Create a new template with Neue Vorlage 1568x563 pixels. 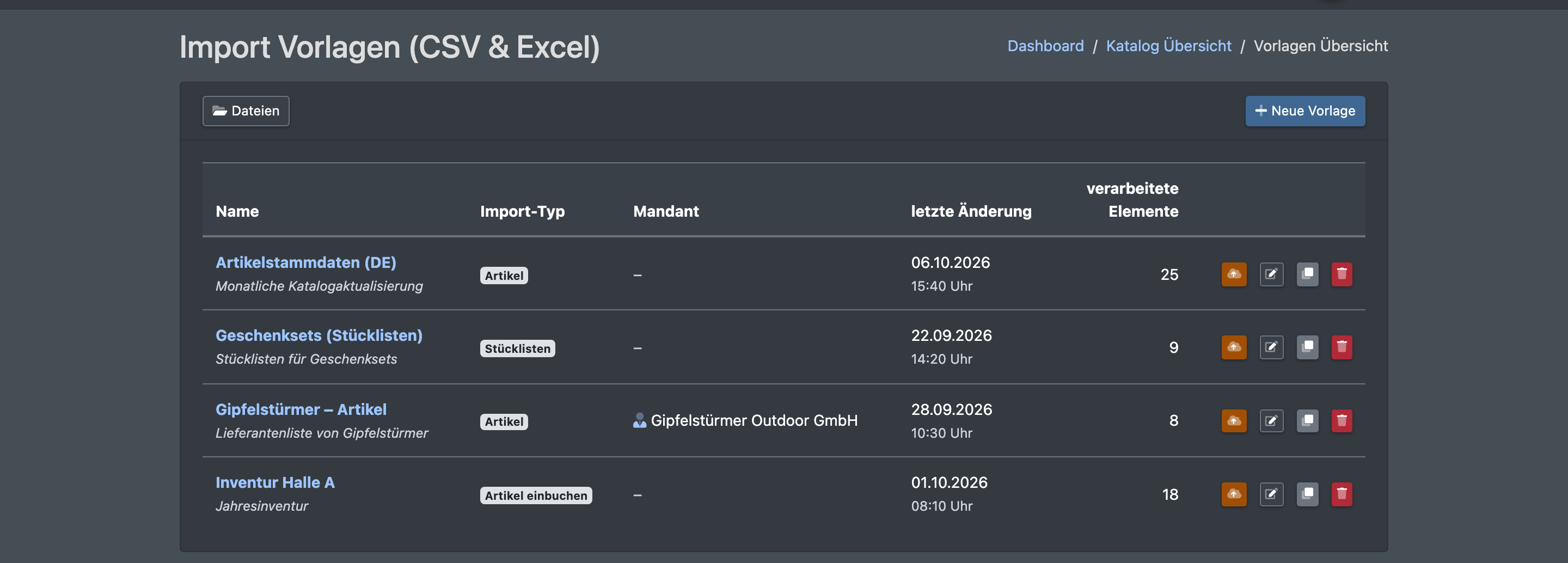click(x=1305, y=111)
